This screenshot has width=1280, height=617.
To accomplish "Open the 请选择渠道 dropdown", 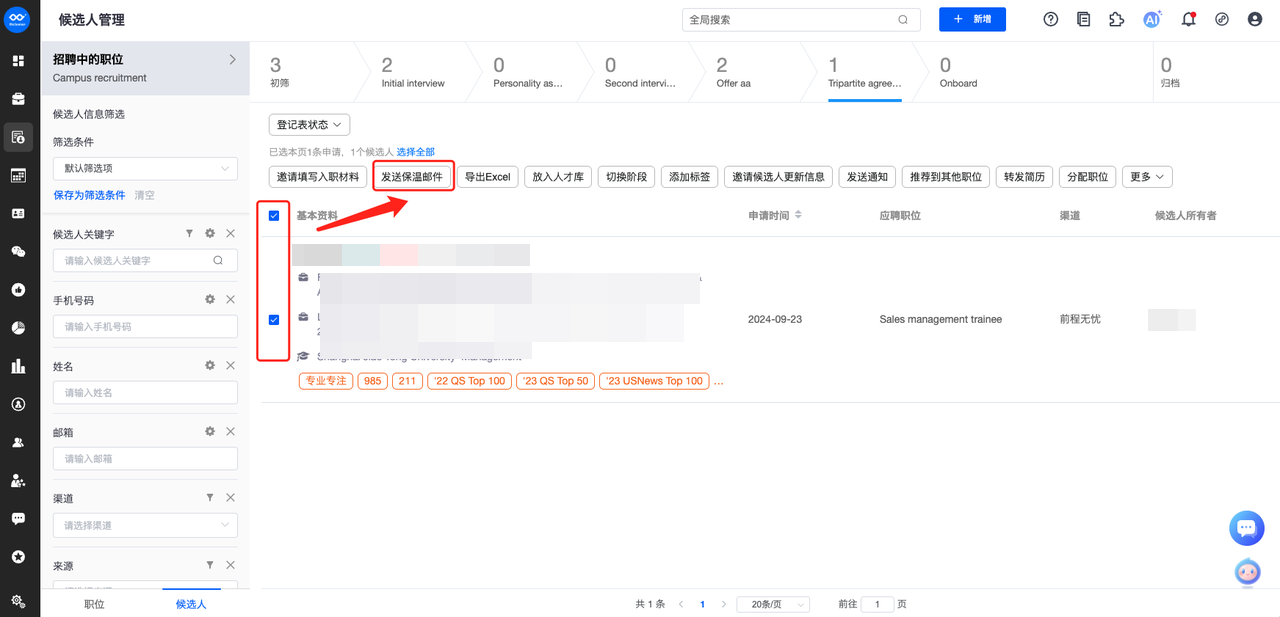I will tap(145, 525).
